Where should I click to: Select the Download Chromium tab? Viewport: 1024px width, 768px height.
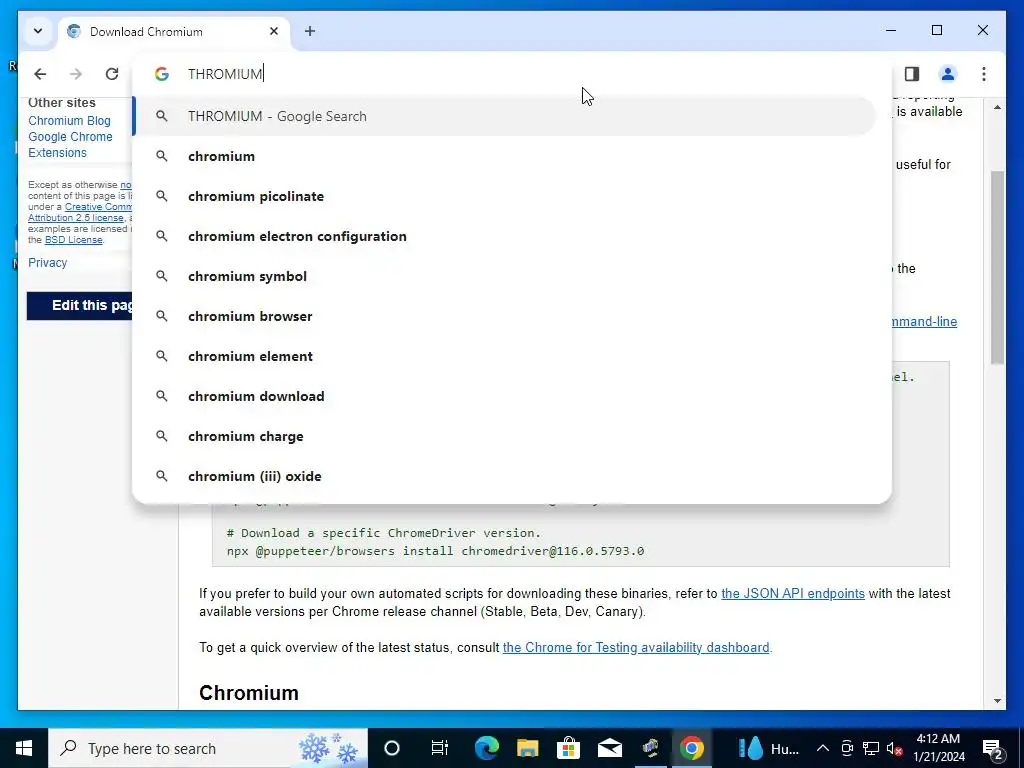pos(175,31)
